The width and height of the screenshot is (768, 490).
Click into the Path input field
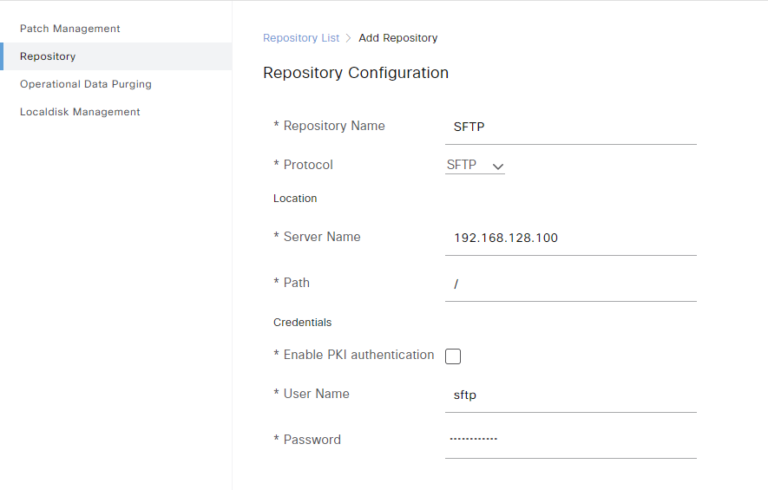click(570, 285)
